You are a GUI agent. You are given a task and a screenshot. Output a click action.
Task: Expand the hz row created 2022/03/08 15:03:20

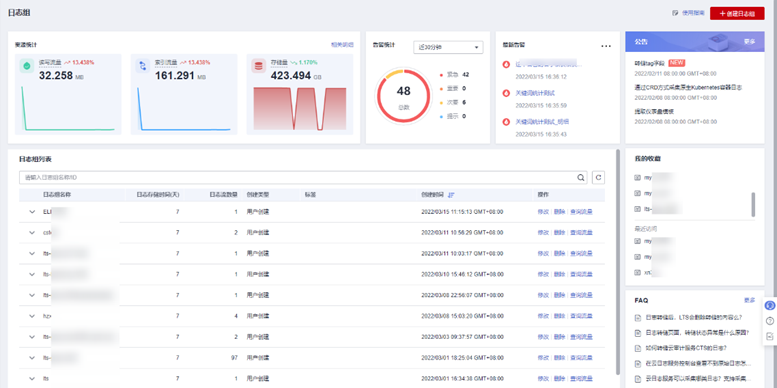[32, 316]
